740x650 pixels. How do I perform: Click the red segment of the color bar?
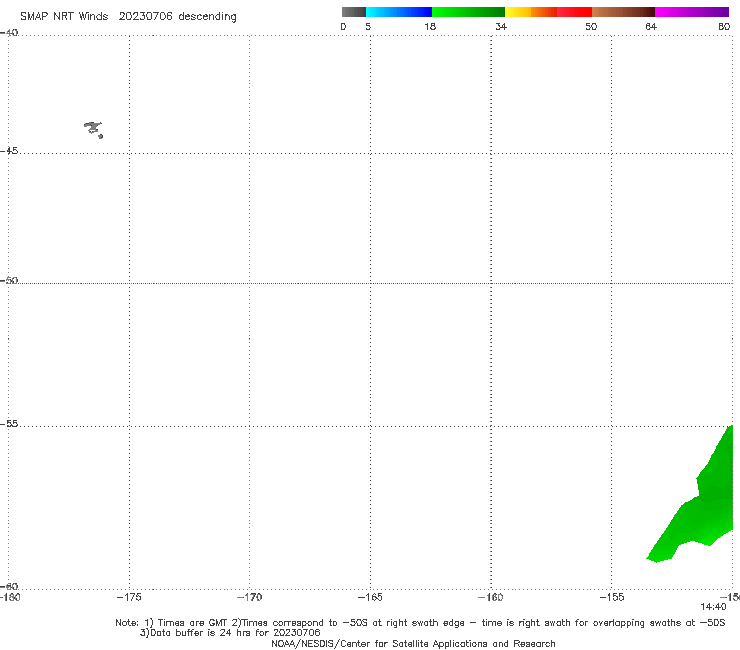[x=575, y=12]
